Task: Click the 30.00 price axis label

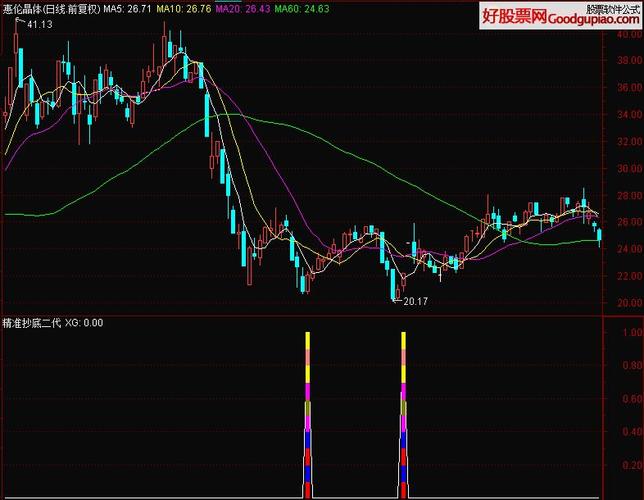Action: click(629, 168)
